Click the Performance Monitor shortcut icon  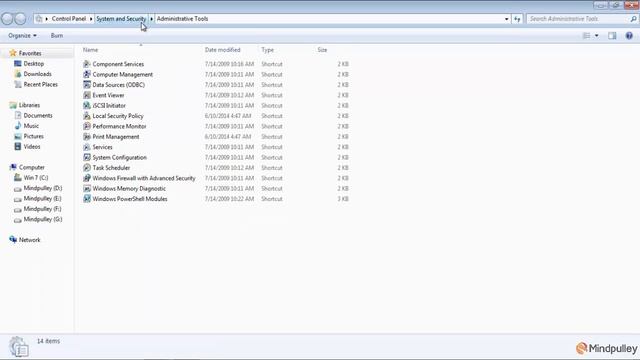point(87,126)
